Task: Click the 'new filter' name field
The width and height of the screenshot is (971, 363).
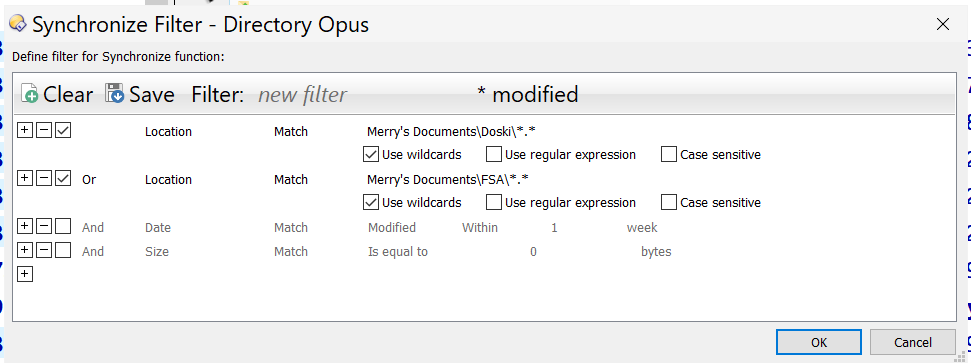Action: 302,95
